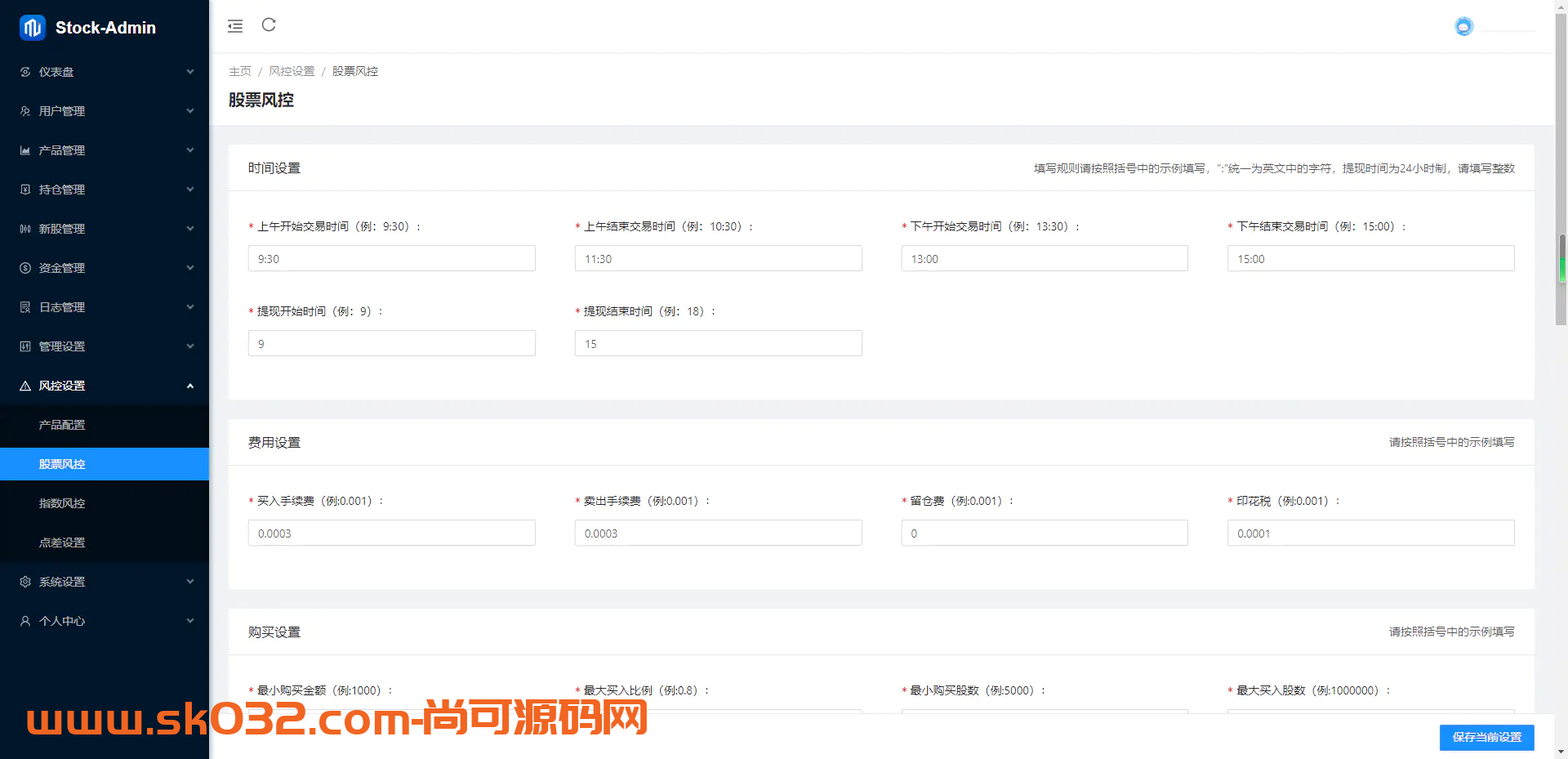Click the Stock-Admin title text
This screenshot has height=759, width=1568.
pyautogui.click(x=105, y=28)
